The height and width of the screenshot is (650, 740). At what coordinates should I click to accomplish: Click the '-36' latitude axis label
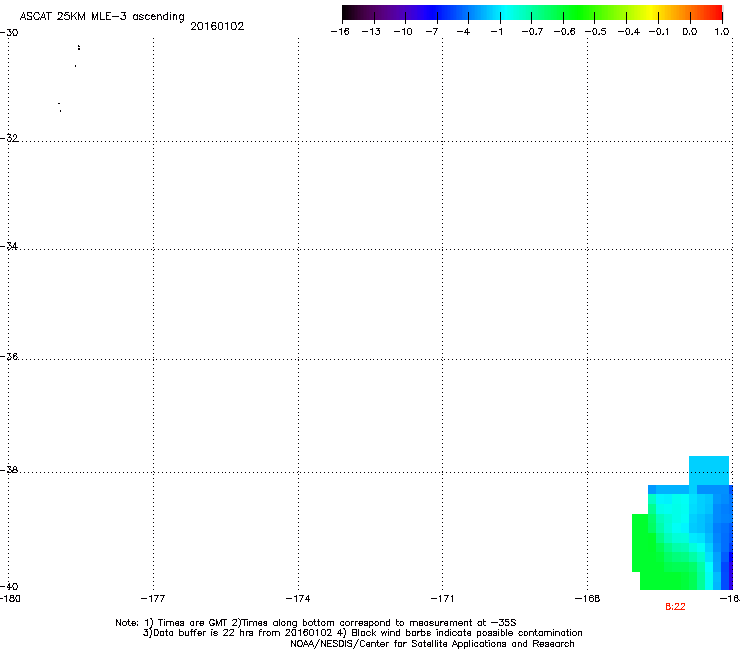(9, 356)
